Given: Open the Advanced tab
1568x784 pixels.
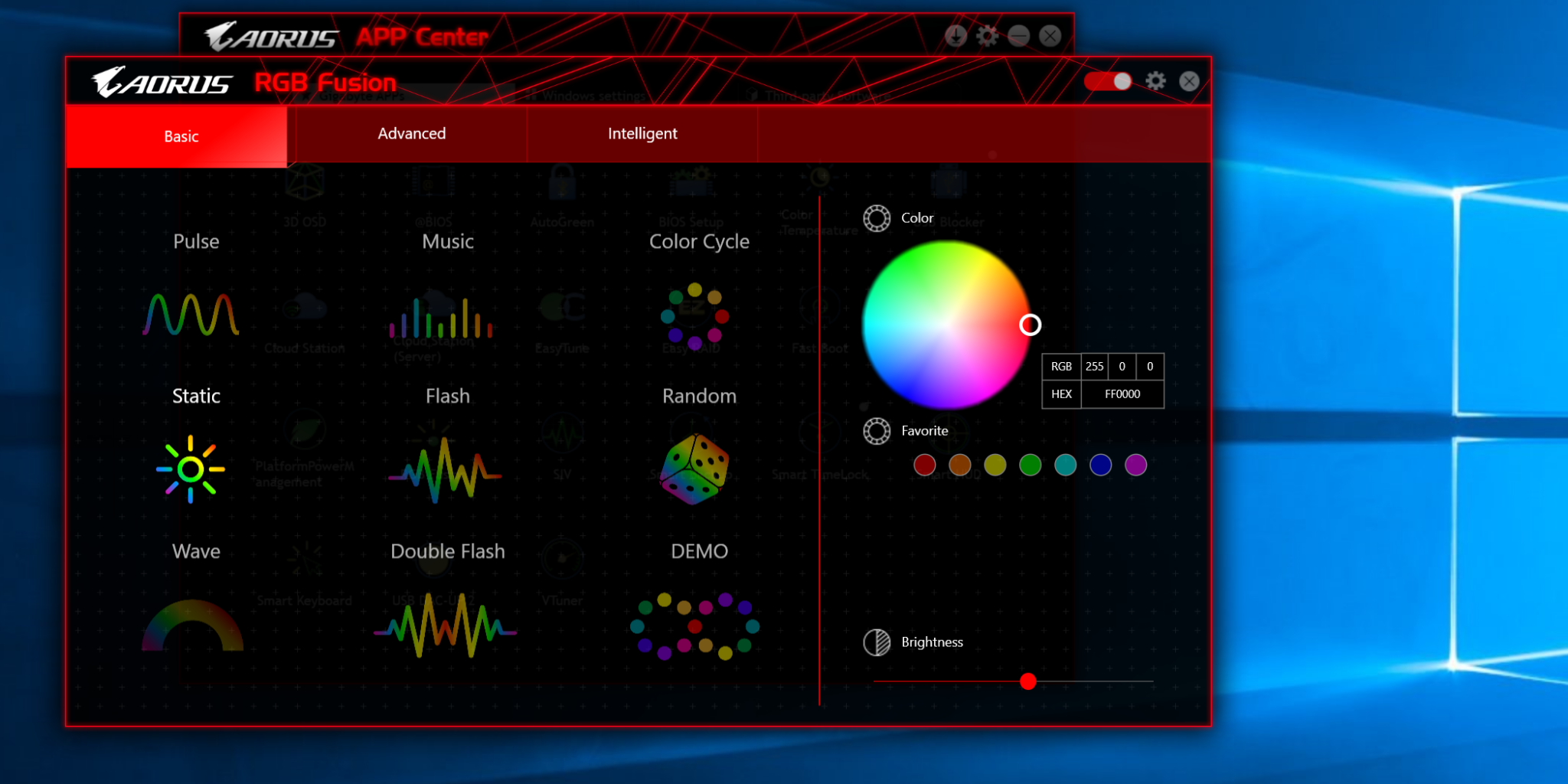Looking at the screenshot, I should tap(412, 134).
